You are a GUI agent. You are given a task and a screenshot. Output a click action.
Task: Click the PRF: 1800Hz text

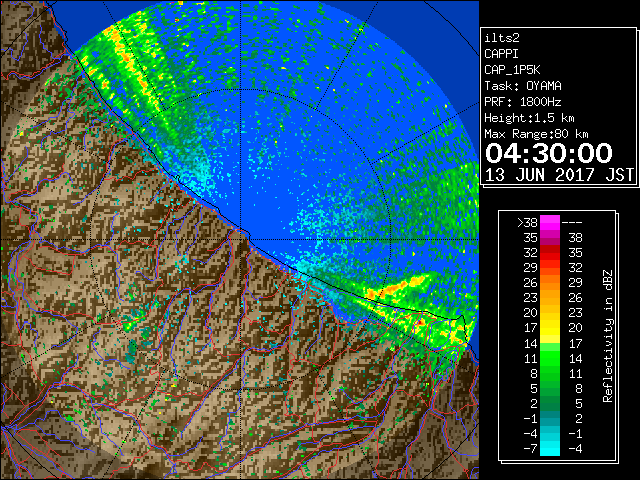(523, 102)
